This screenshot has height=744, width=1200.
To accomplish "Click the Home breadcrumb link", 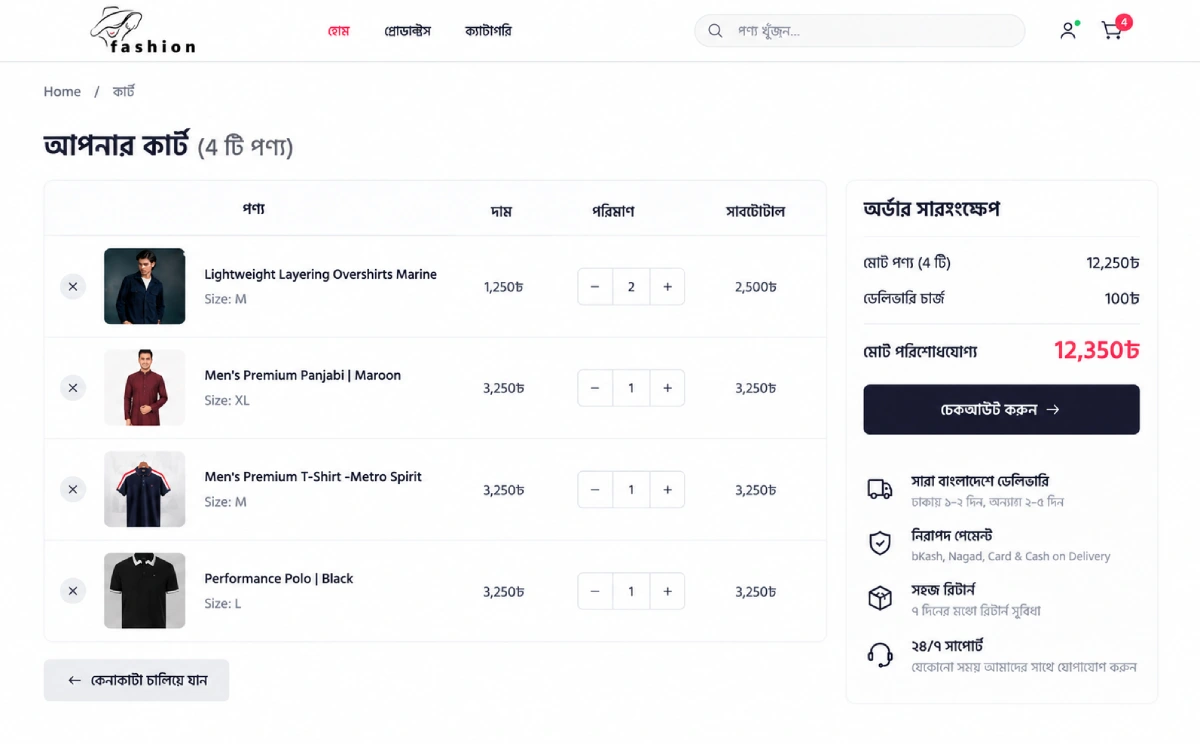I will tap(62, 91).
